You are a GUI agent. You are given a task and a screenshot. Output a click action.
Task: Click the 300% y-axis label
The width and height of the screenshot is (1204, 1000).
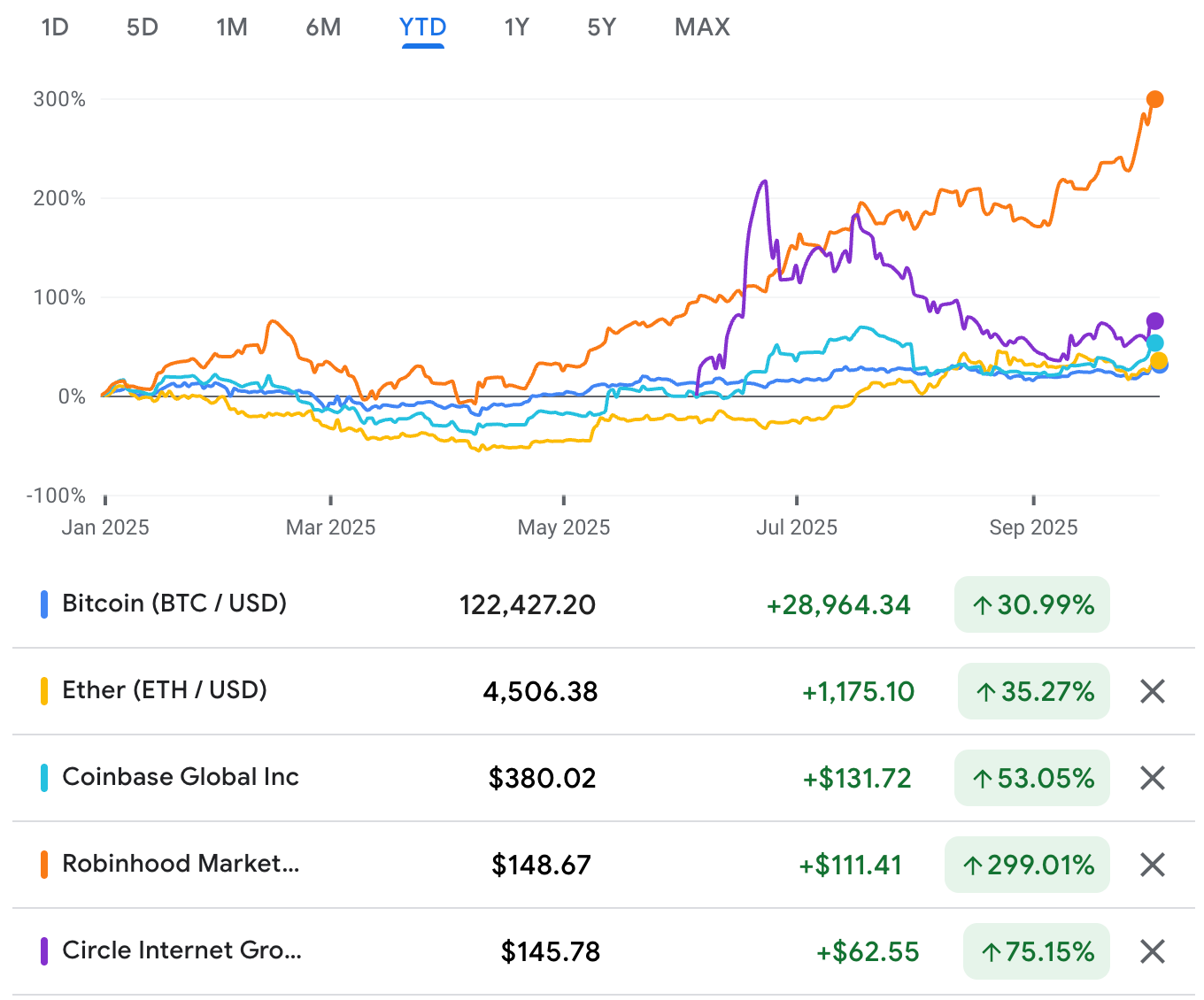coord(59,99)
